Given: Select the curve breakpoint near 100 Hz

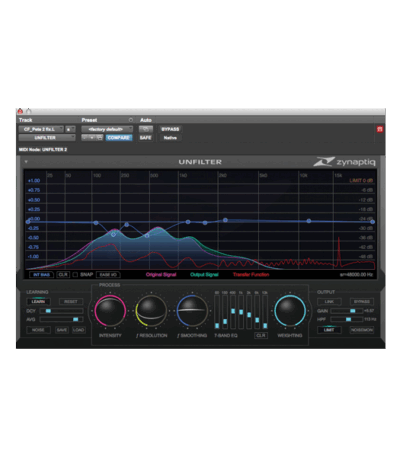Looking at the screenshot, I should pos(96,223).
